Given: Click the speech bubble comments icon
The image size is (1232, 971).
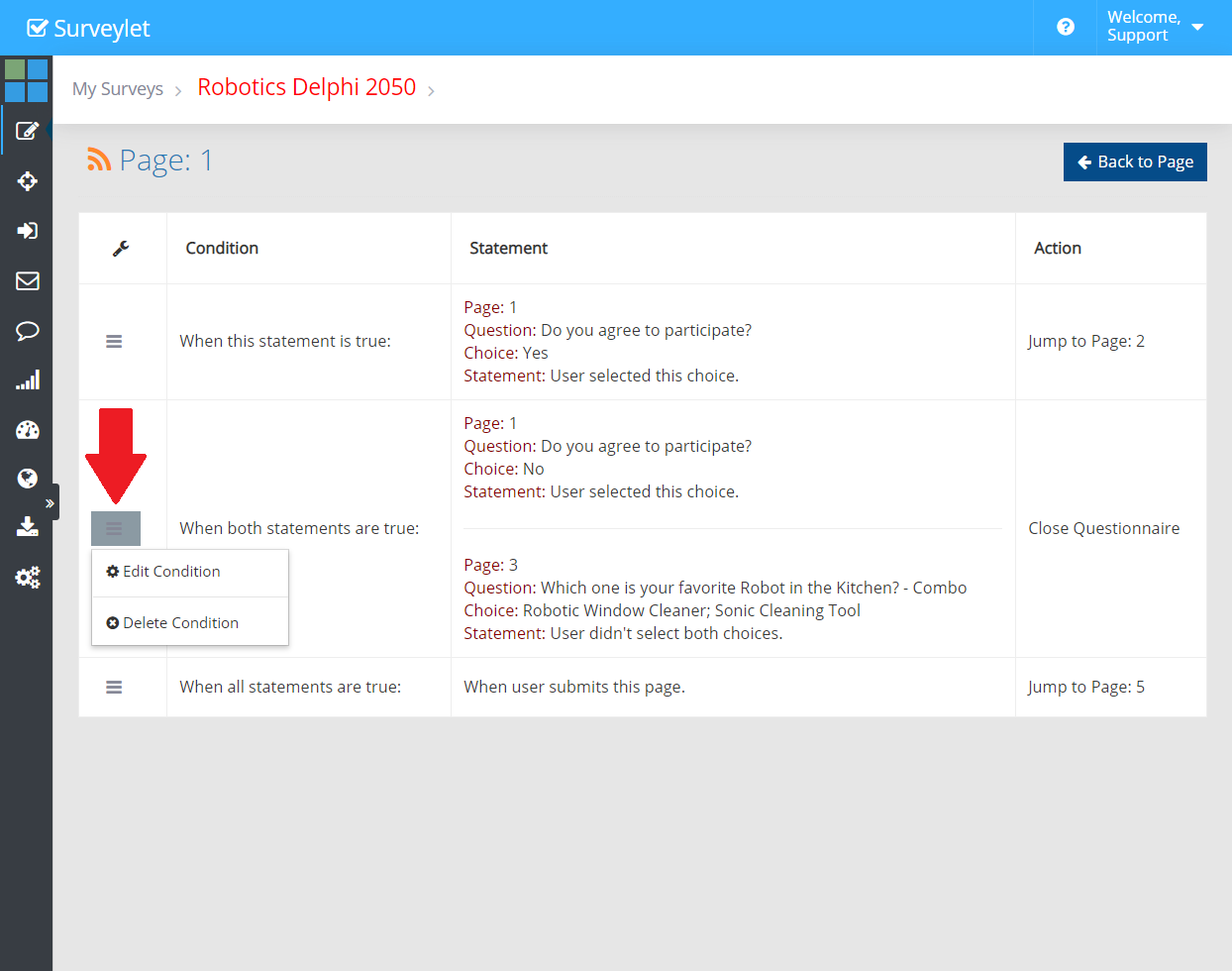Looking at the screenshot, I should 27,331.
